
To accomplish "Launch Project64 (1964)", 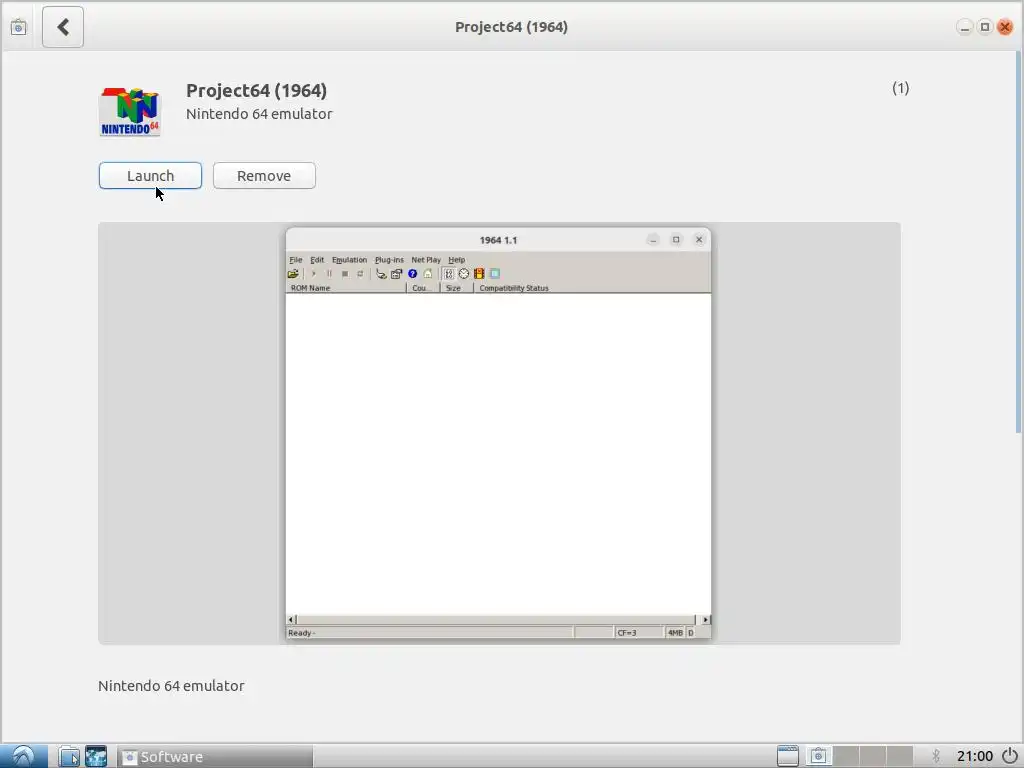I will [150, 176].
